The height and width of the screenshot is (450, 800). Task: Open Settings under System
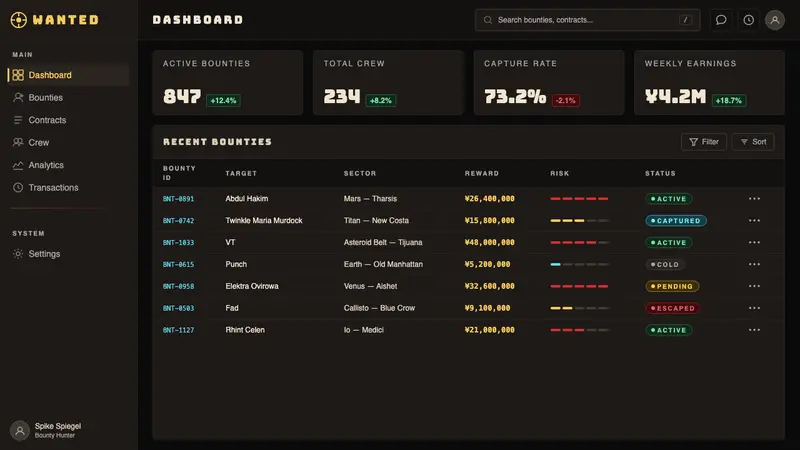tap(68, 254)
